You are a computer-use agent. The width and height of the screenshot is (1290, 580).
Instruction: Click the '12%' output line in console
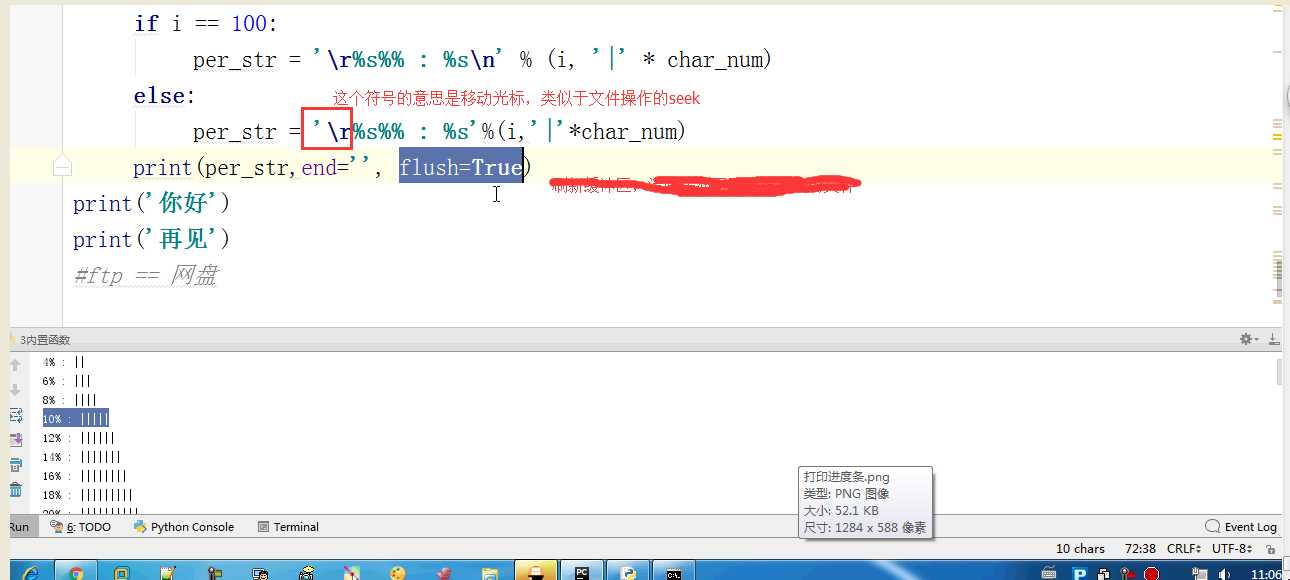pyautogui.click(x=78, y=438)
